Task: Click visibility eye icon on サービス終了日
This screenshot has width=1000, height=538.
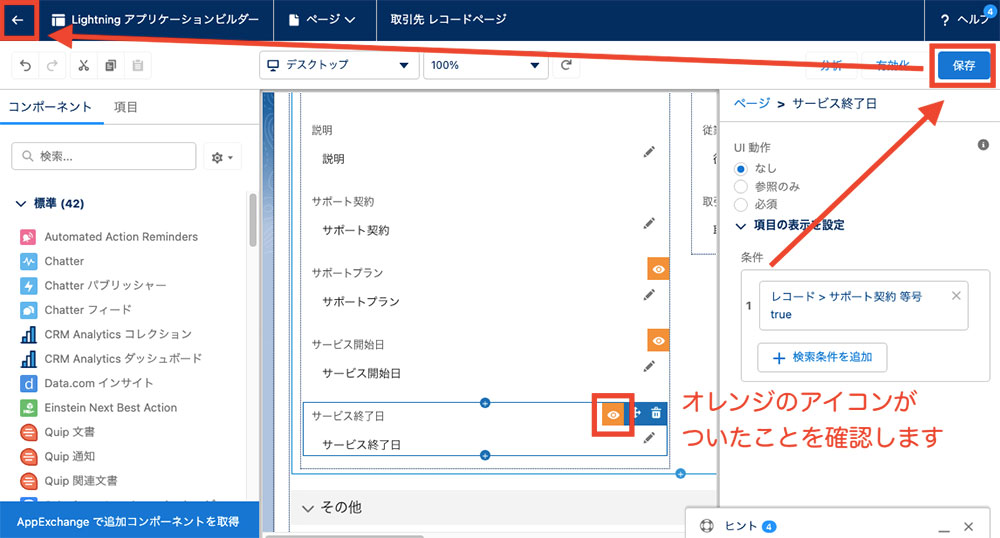Action: [613, 415]
